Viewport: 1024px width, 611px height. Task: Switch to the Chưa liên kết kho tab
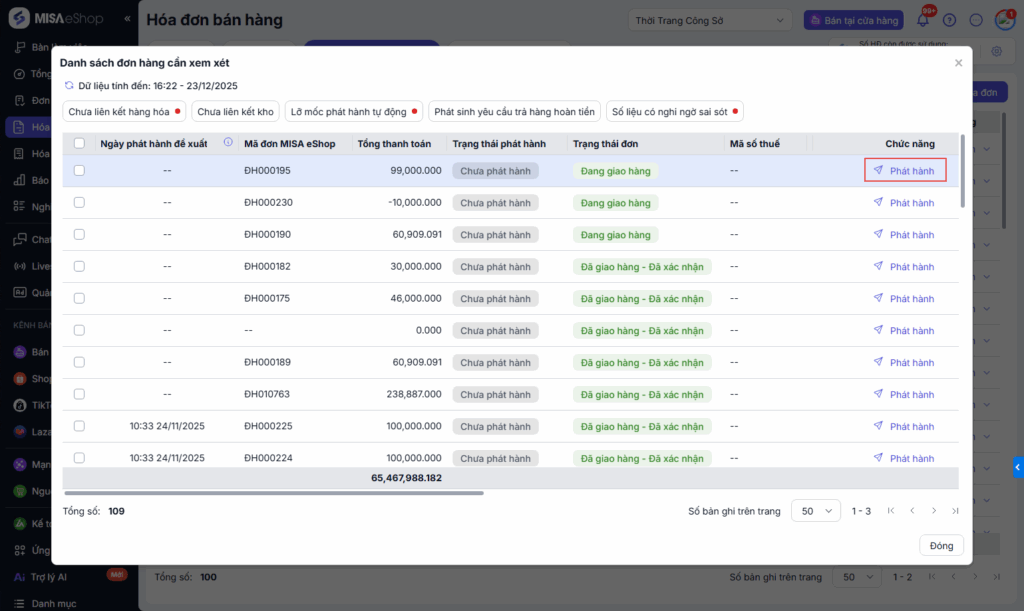[236, 112]
